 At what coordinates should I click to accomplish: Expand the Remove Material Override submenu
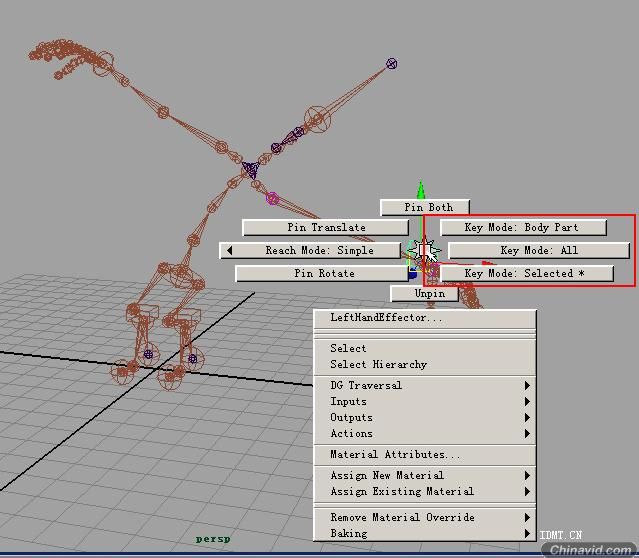click(x=425, y=518)
